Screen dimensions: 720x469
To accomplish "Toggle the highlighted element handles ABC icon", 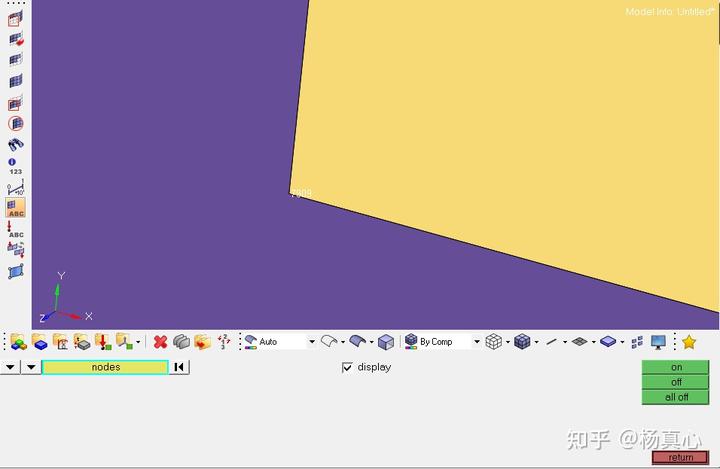I will tap(16, 208).
